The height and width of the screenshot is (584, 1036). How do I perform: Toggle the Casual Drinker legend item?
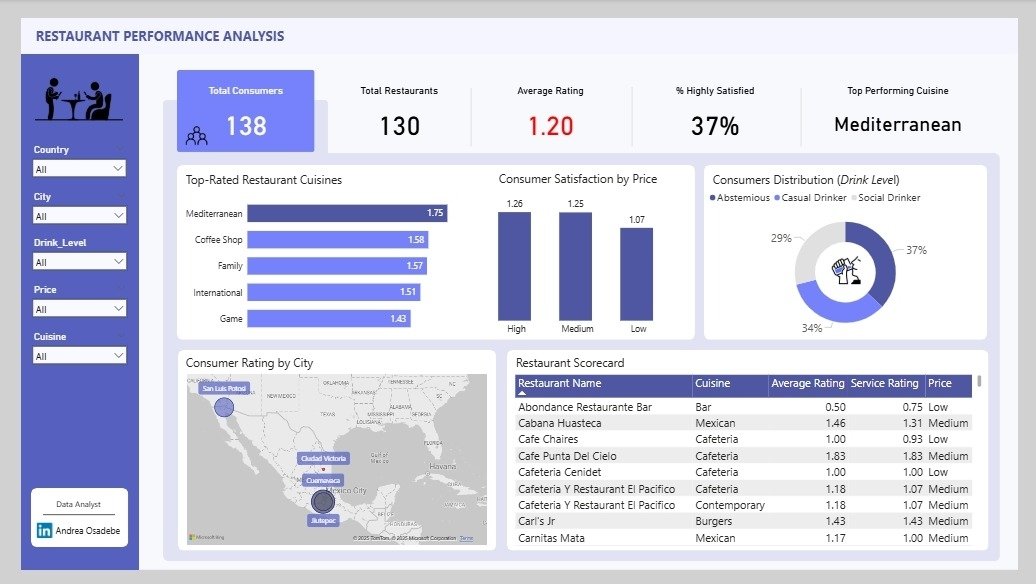(812, 198)
